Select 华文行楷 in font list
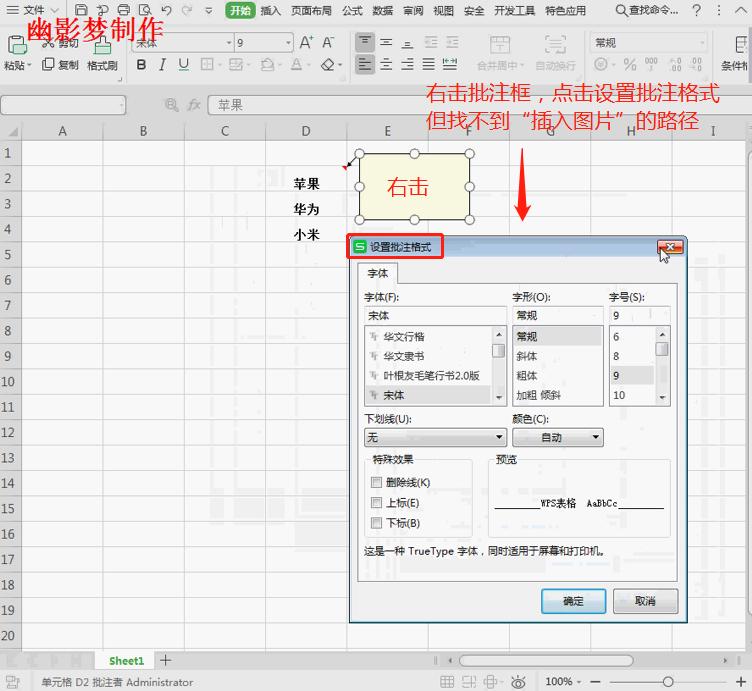 (x=404, y=336)
